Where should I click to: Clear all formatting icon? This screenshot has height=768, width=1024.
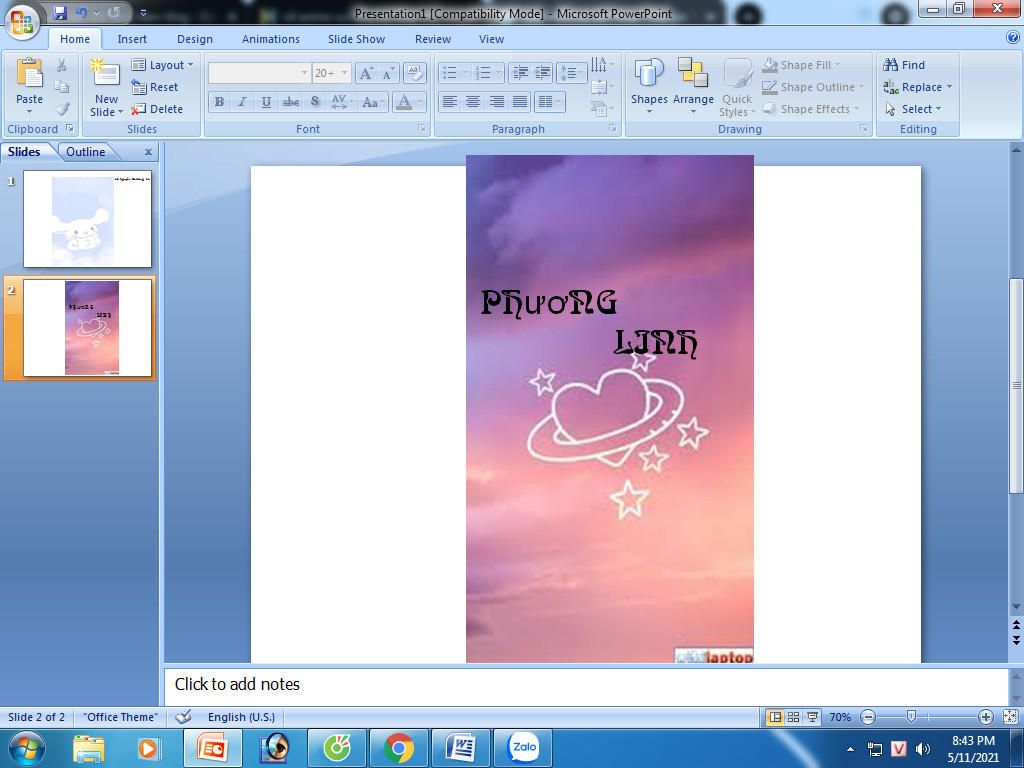click(x=415, y=72)
